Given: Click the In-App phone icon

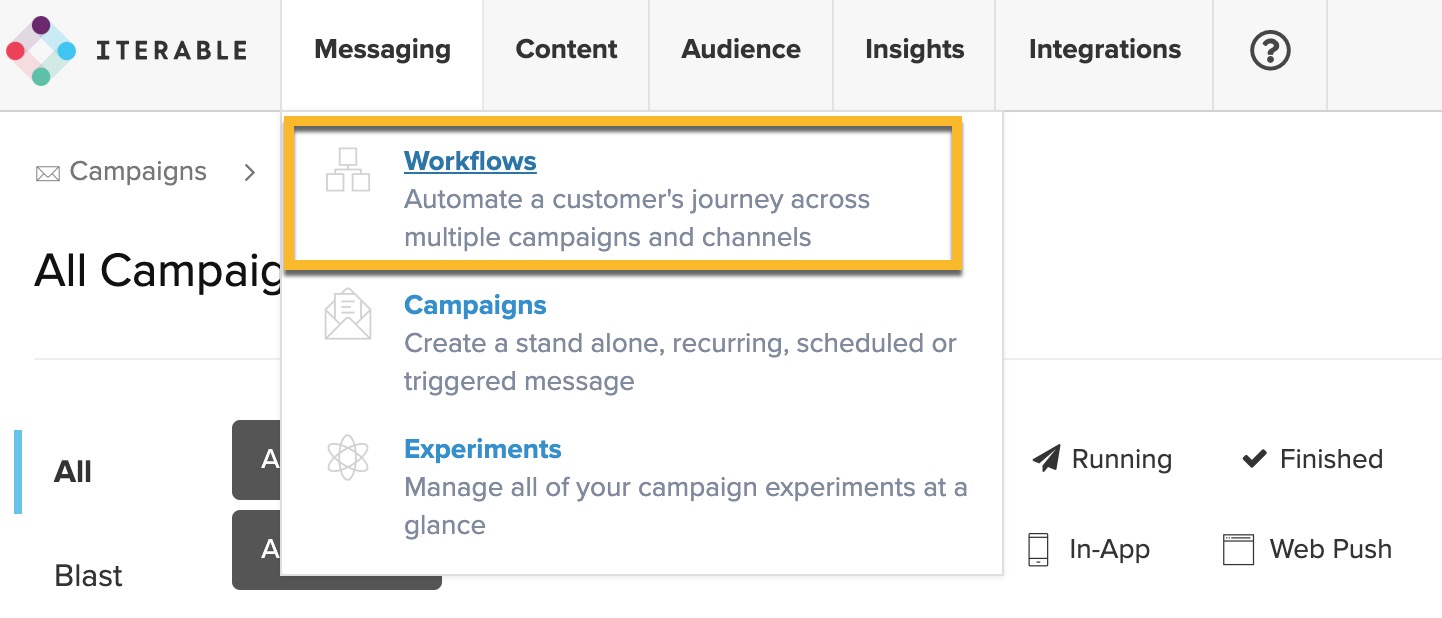Looking at the screenshot, I should 1039,549.
